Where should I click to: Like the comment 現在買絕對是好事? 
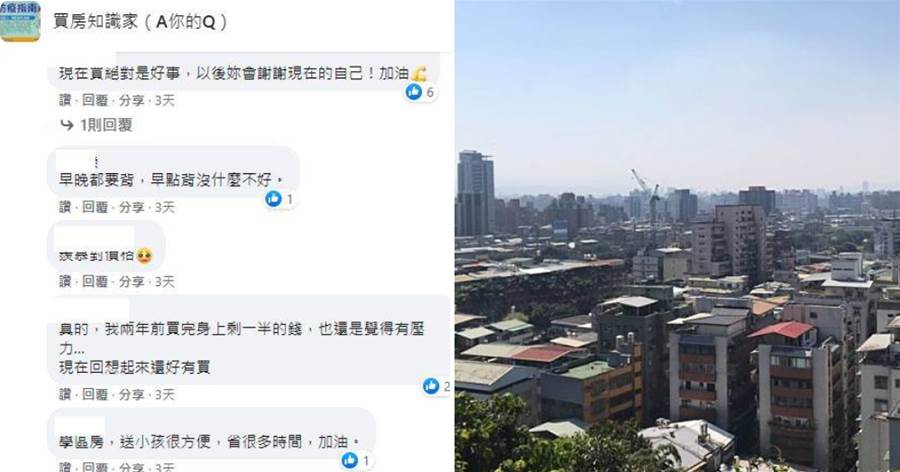click(65, 100)
